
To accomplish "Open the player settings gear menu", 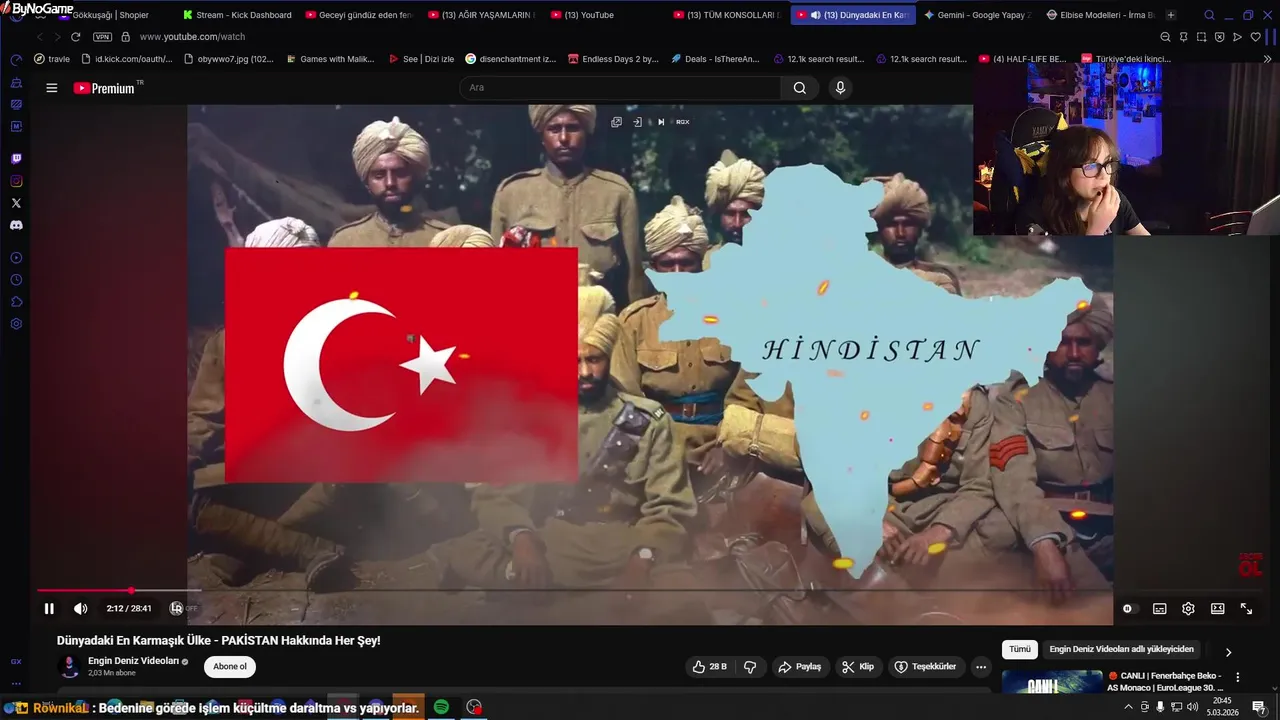I will [x=1188, y=608].
